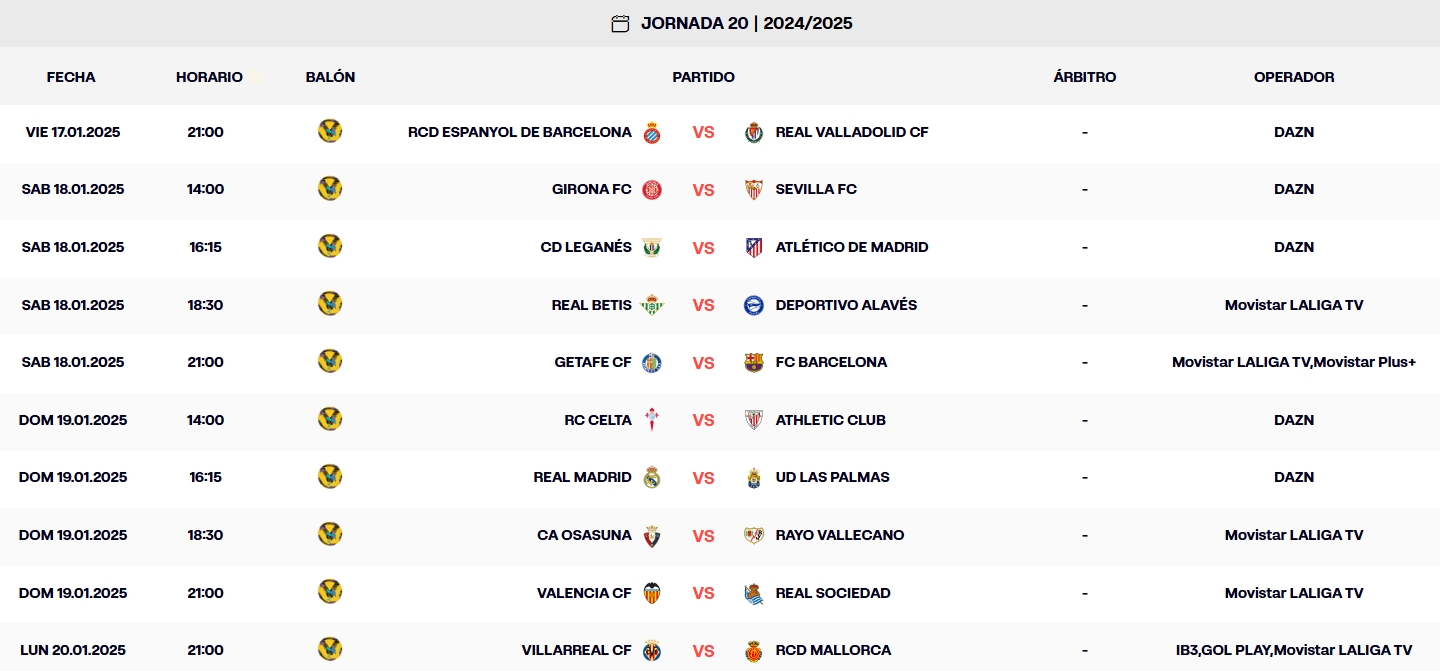1440x671 pixels.
Task: Select the Real Valladolid CF club badge
Action: 754,131
